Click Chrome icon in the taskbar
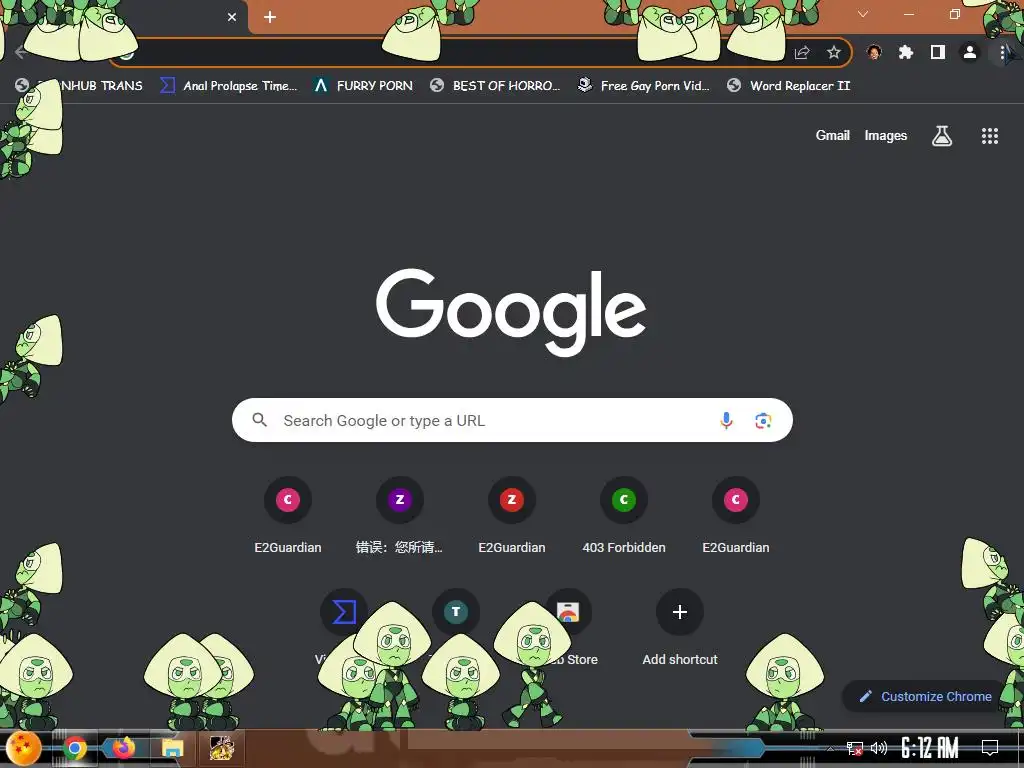This screenshot has height=768, width=1024. (x=75, y=748)
